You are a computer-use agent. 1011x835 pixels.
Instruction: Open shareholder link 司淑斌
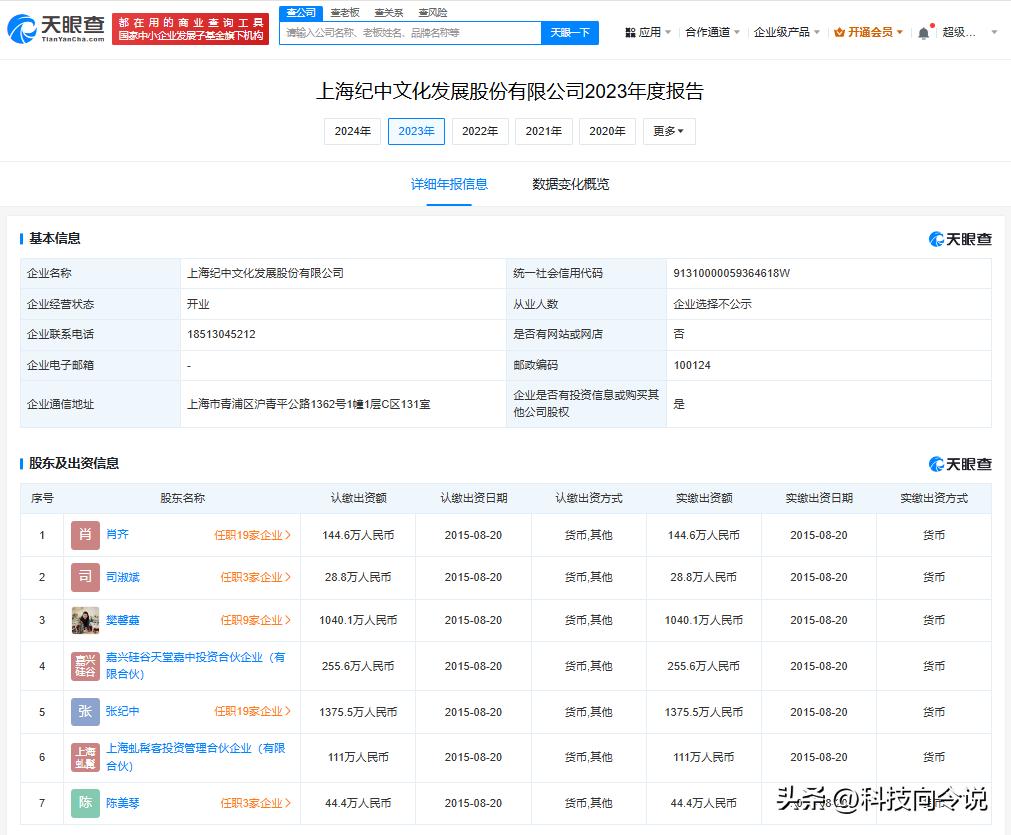coord(123,577)
